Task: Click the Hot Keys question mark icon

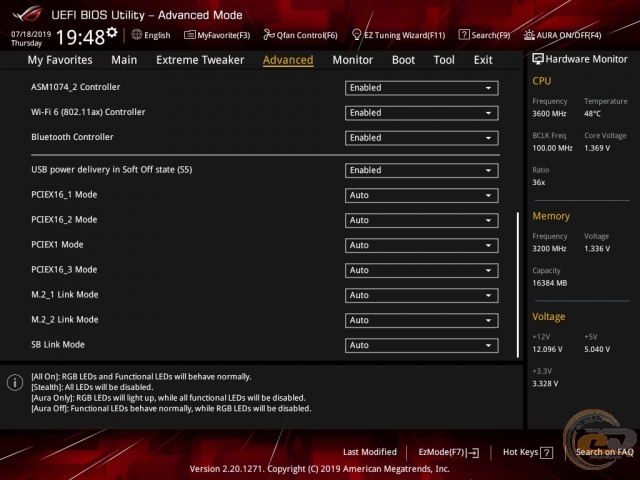Action: coord(546,452)
